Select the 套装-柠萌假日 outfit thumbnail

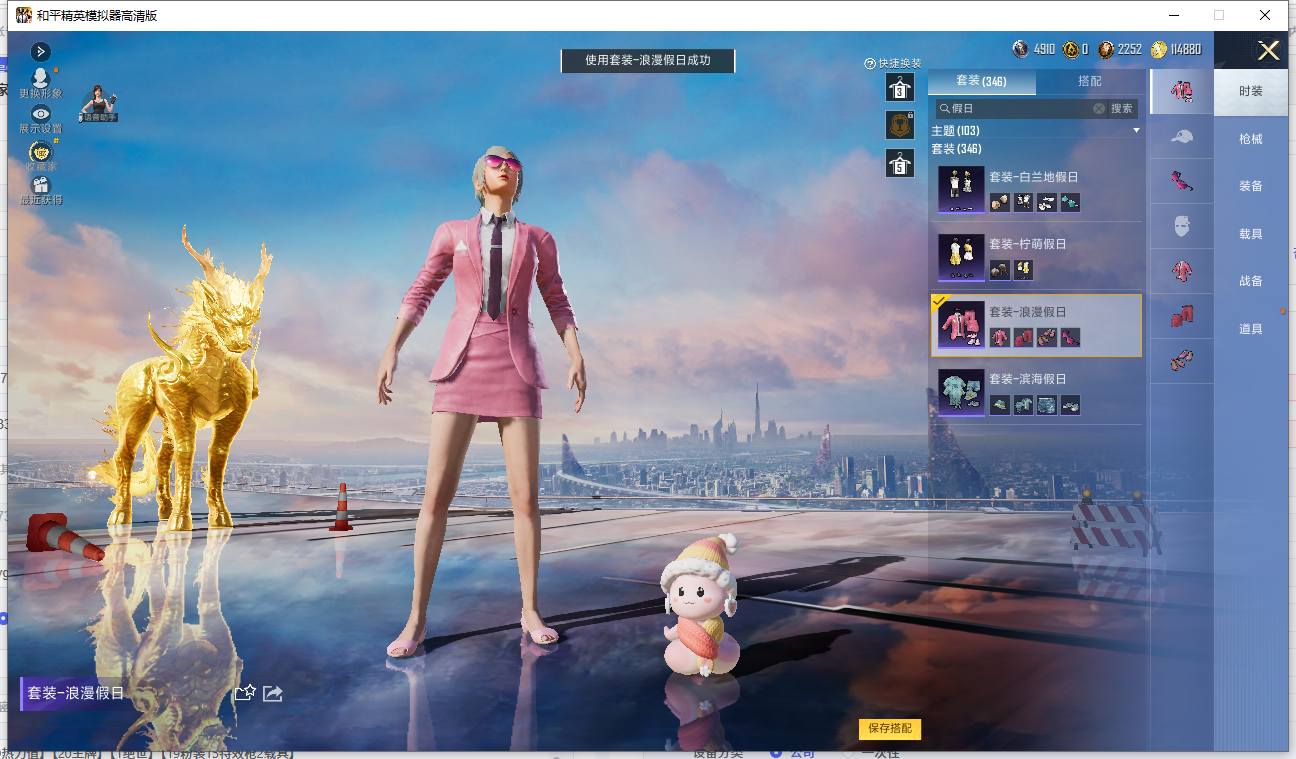[961, 257]
